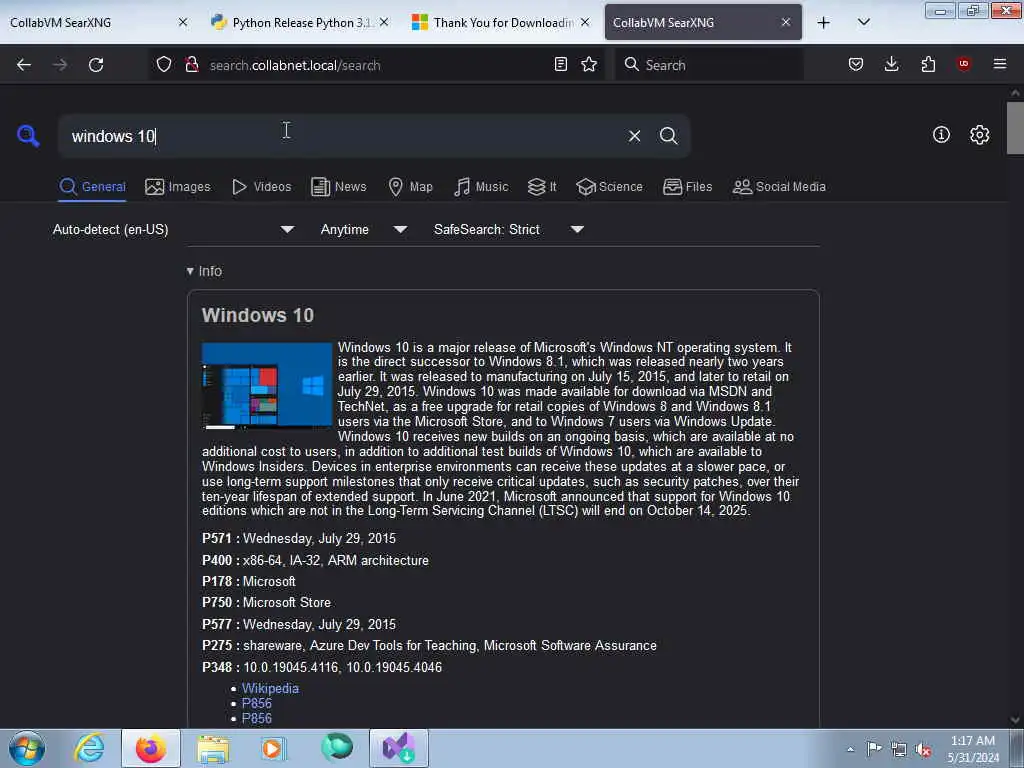The image size is (1024, 768).
Task: Click the page vertical scrollbar thumb
Action: [1015, 128]
